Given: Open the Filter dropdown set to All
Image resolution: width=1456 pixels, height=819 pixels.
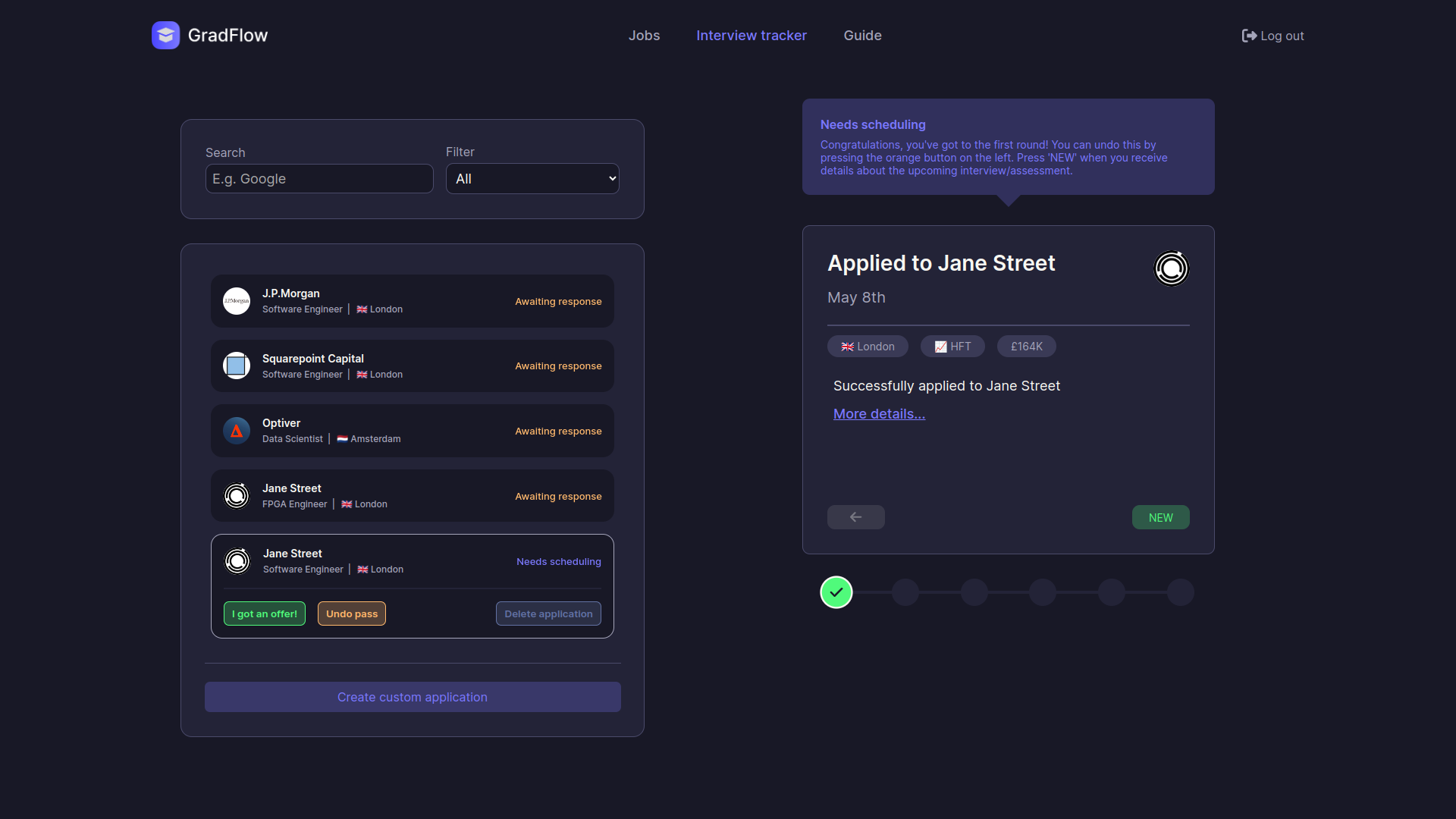Looking at the screenshot, I should (x=532, y=179).
